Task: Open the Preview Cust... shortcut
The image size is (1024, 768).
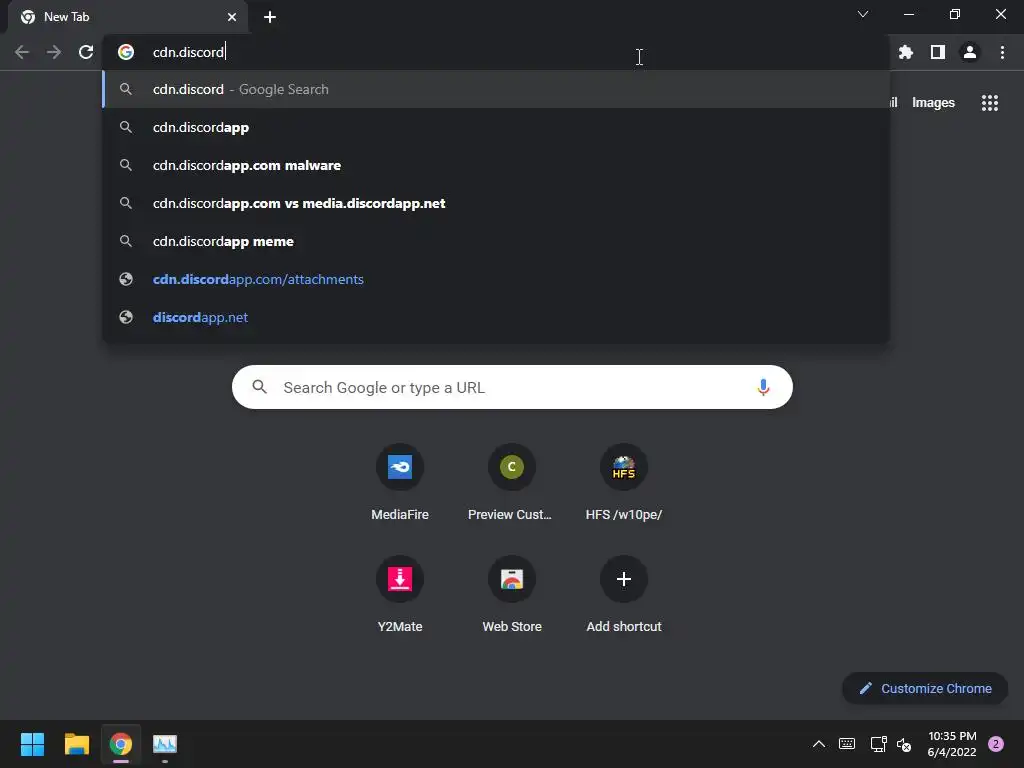Action: click(x=511, y=483)
